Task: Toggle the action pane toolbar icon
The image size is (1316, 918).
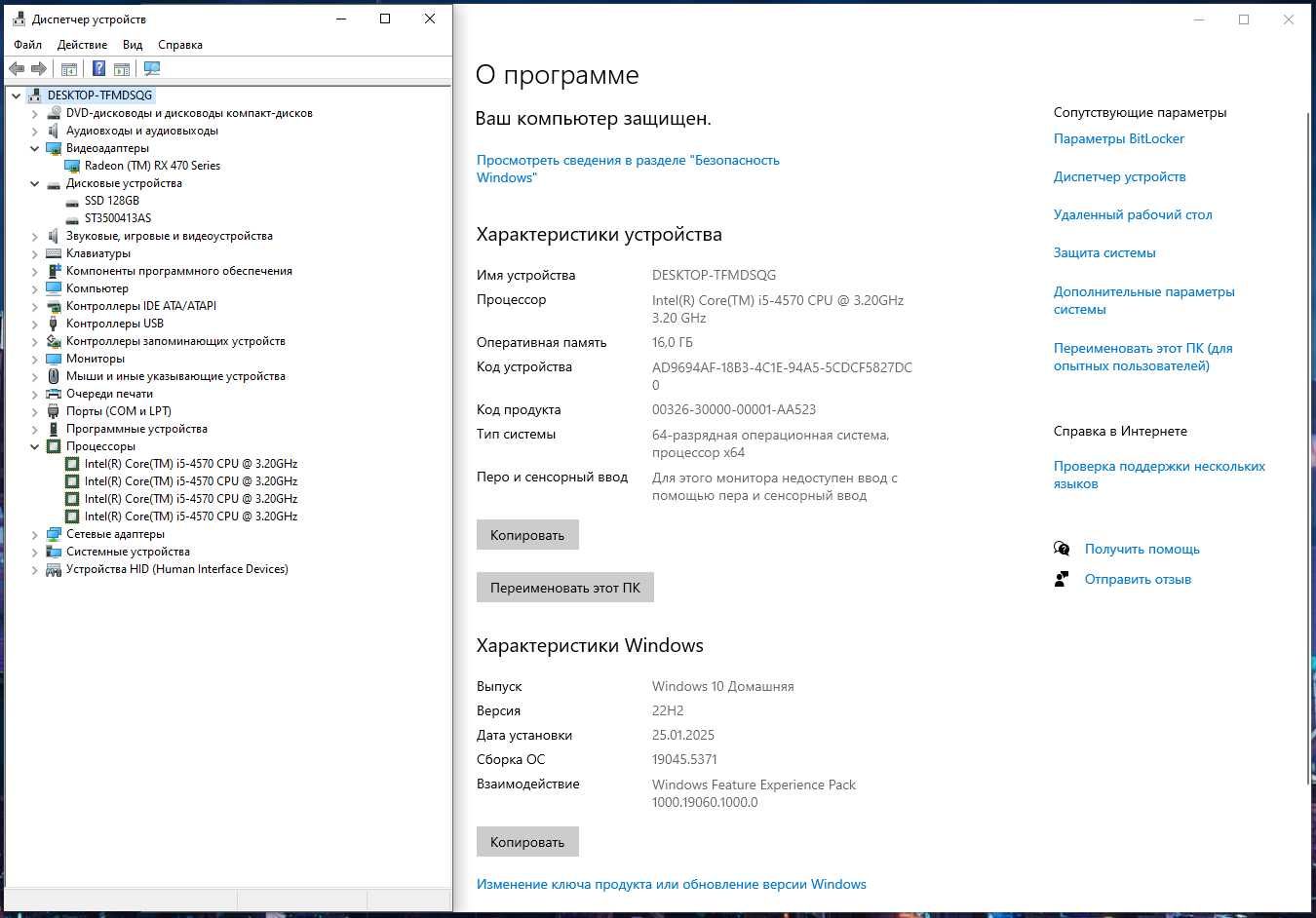Action: (122, 68)
